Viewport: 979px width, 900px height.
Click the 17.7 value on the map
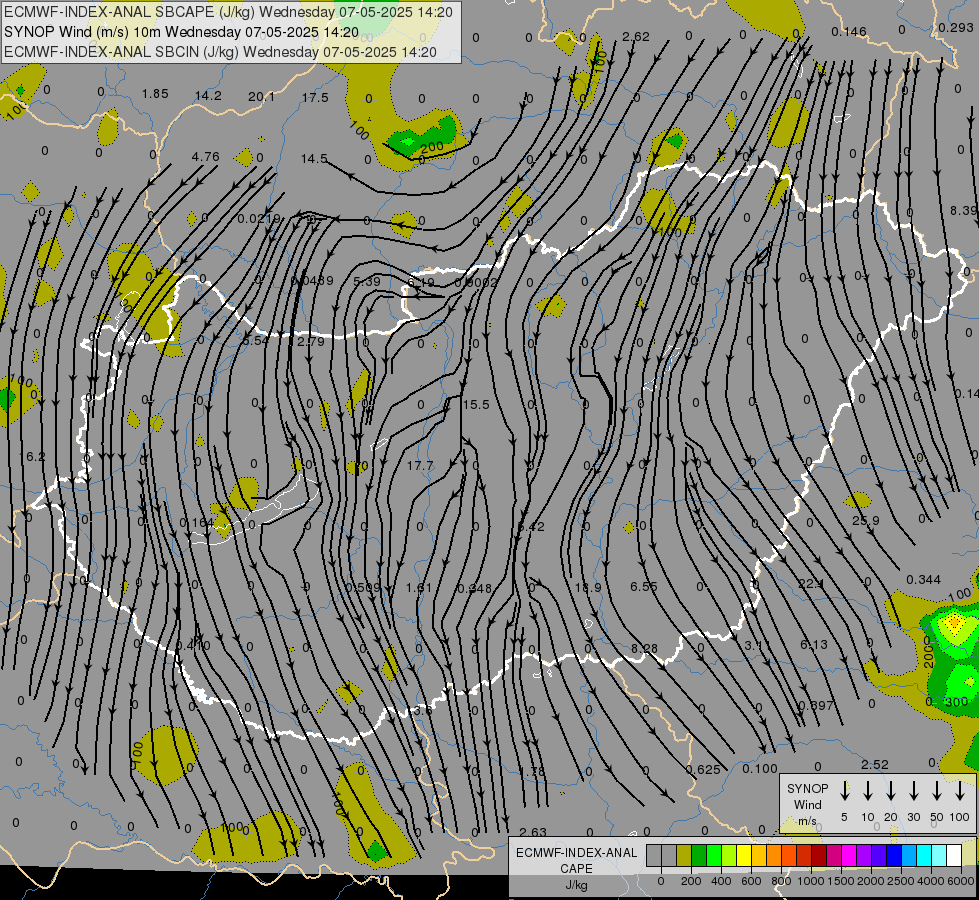tap(420, 466)
